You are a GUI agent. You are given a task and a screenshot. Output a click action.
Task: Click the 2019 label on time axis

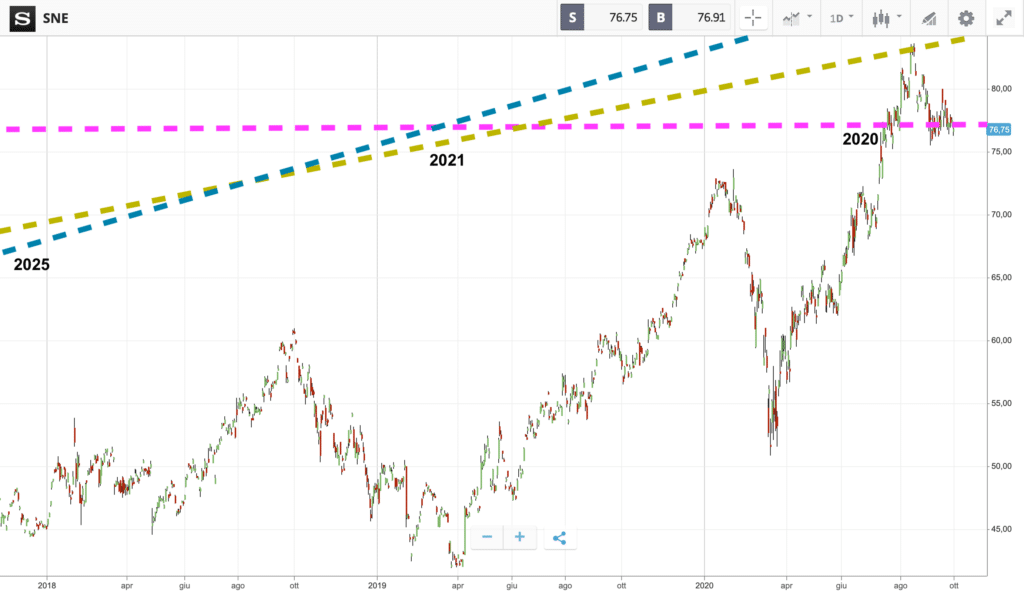coord(377,586)
